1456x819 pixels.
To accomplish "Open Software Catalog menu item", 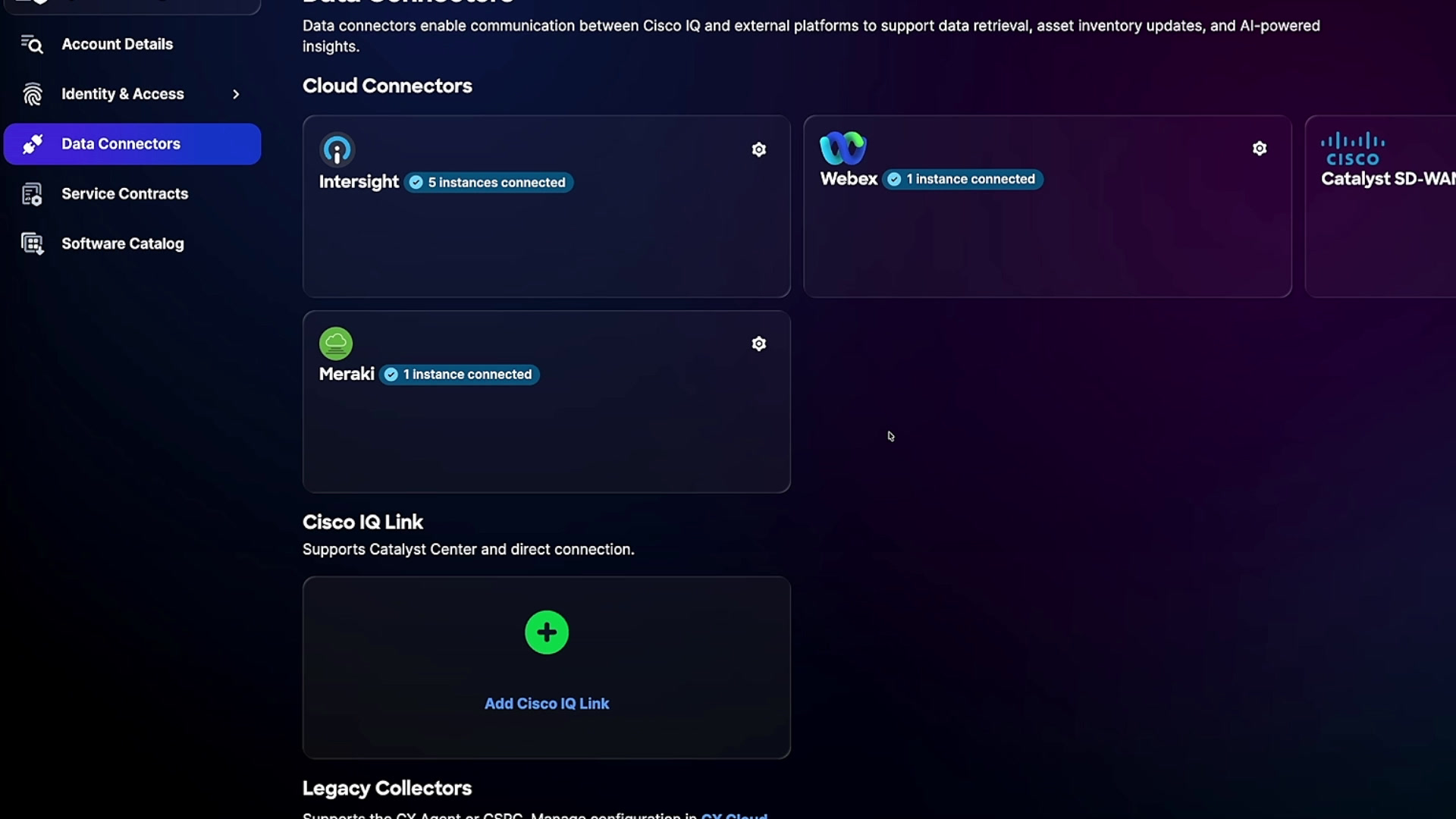I will coord(132,243).
